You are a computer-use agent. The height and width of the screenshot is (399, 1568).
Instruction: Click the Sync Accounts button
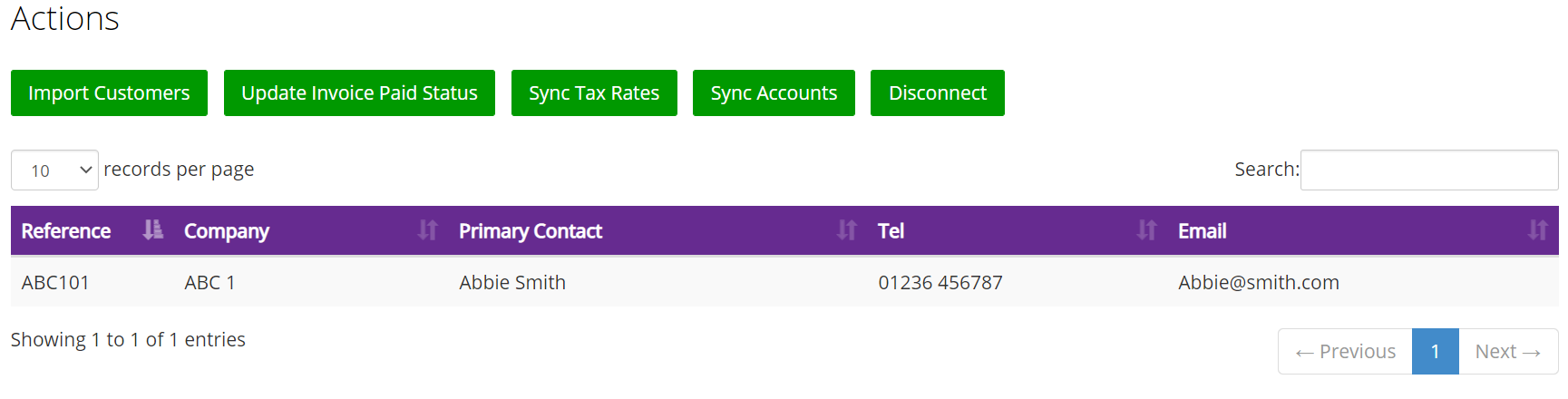pos(774,92)
